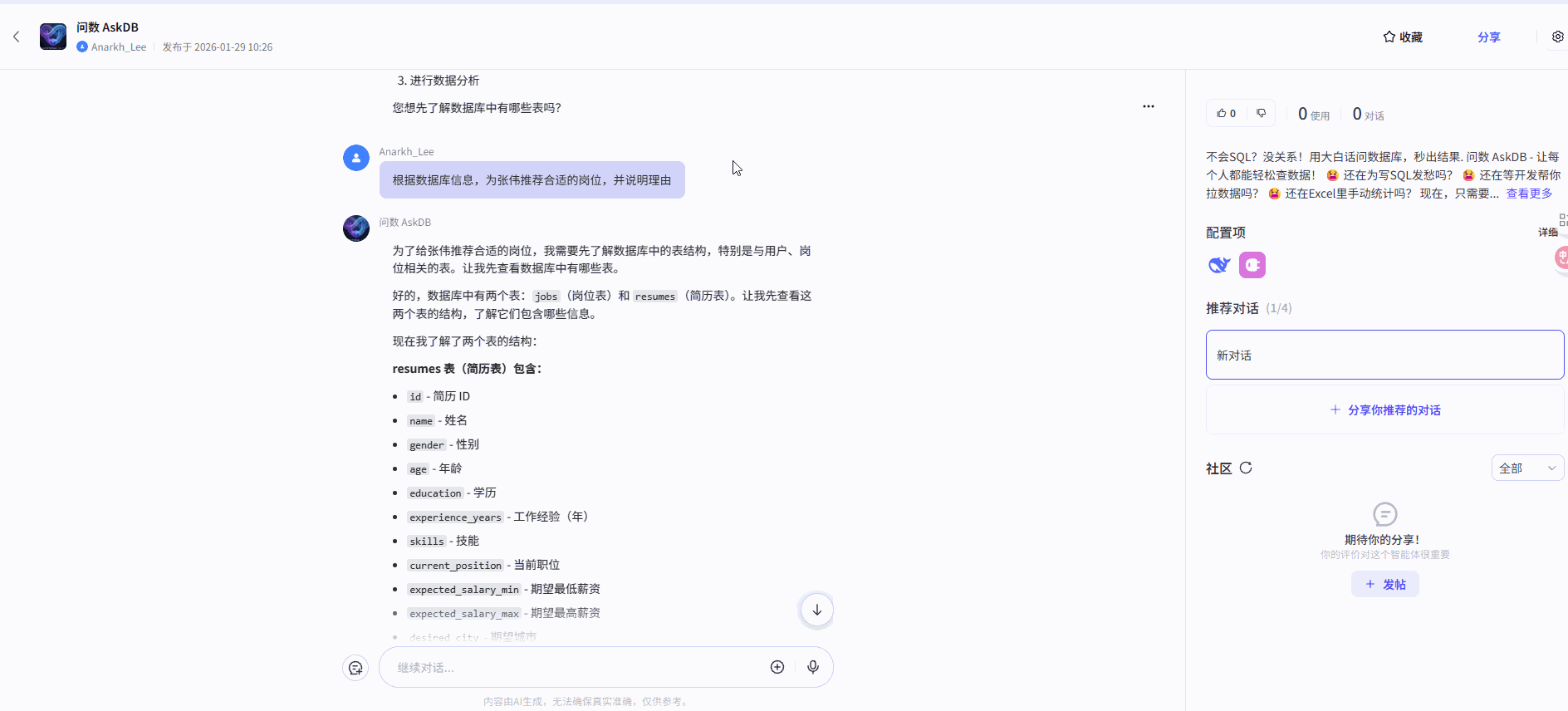1568x711 pixels.
Task: Click the 'jobs' inline code tag
Action: 546,296
